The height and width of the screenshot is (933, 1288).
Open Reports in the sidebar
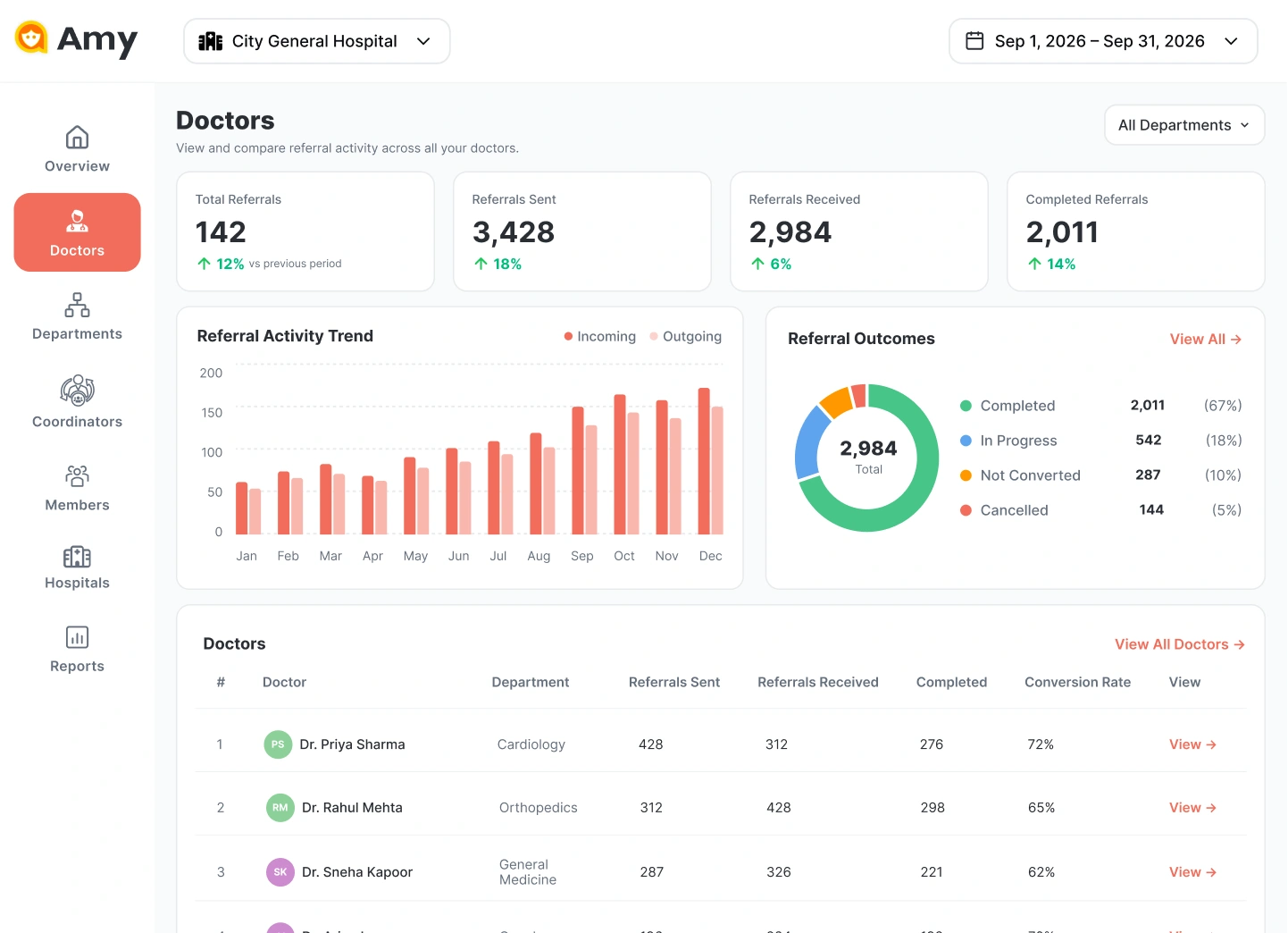click(x=77, y=650)
